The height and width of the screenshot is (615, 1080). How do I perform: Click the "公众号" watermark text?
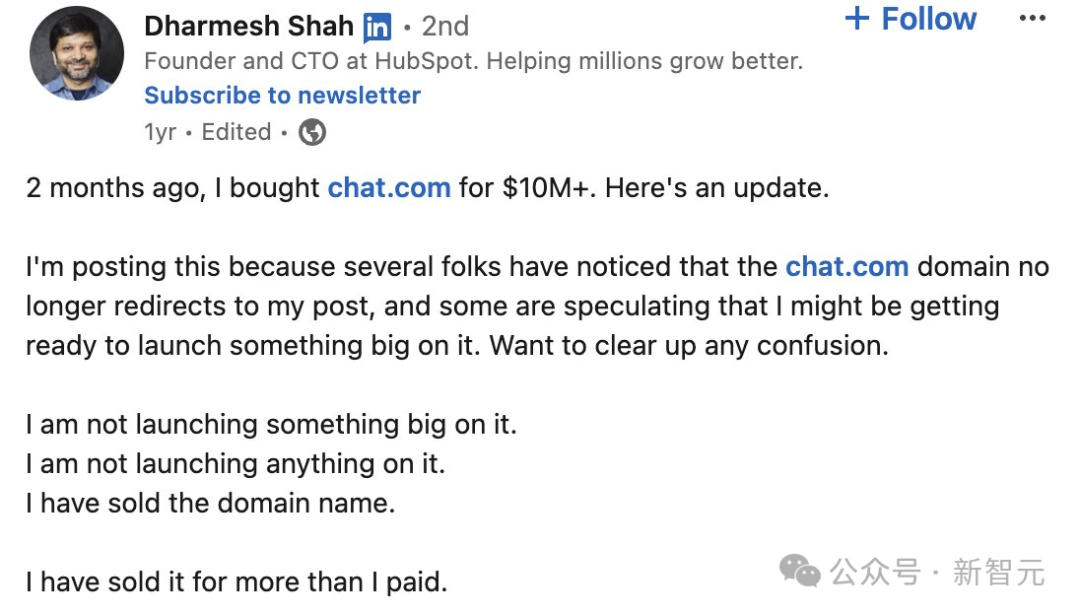click(x=874, y=573)
